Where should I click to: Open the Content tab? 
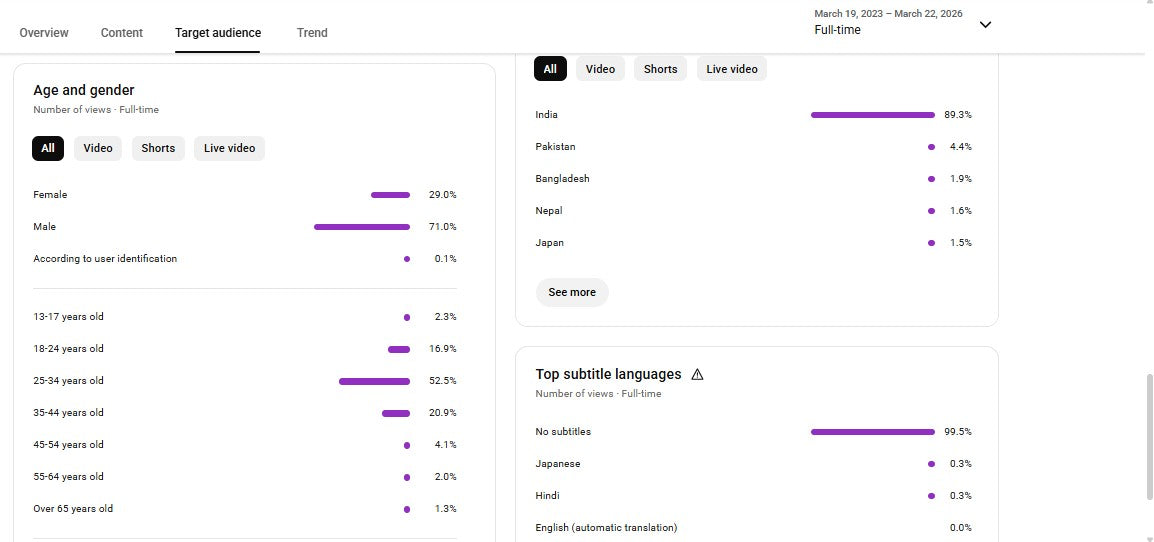(122, 33)
